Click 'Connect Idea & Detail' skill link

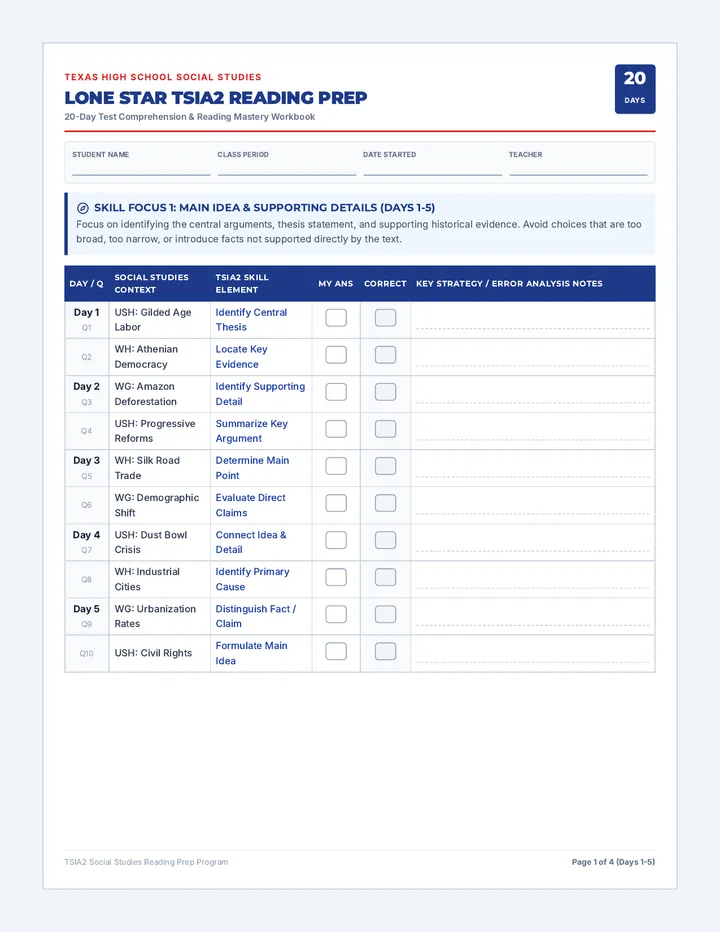(x=251, y=542)
